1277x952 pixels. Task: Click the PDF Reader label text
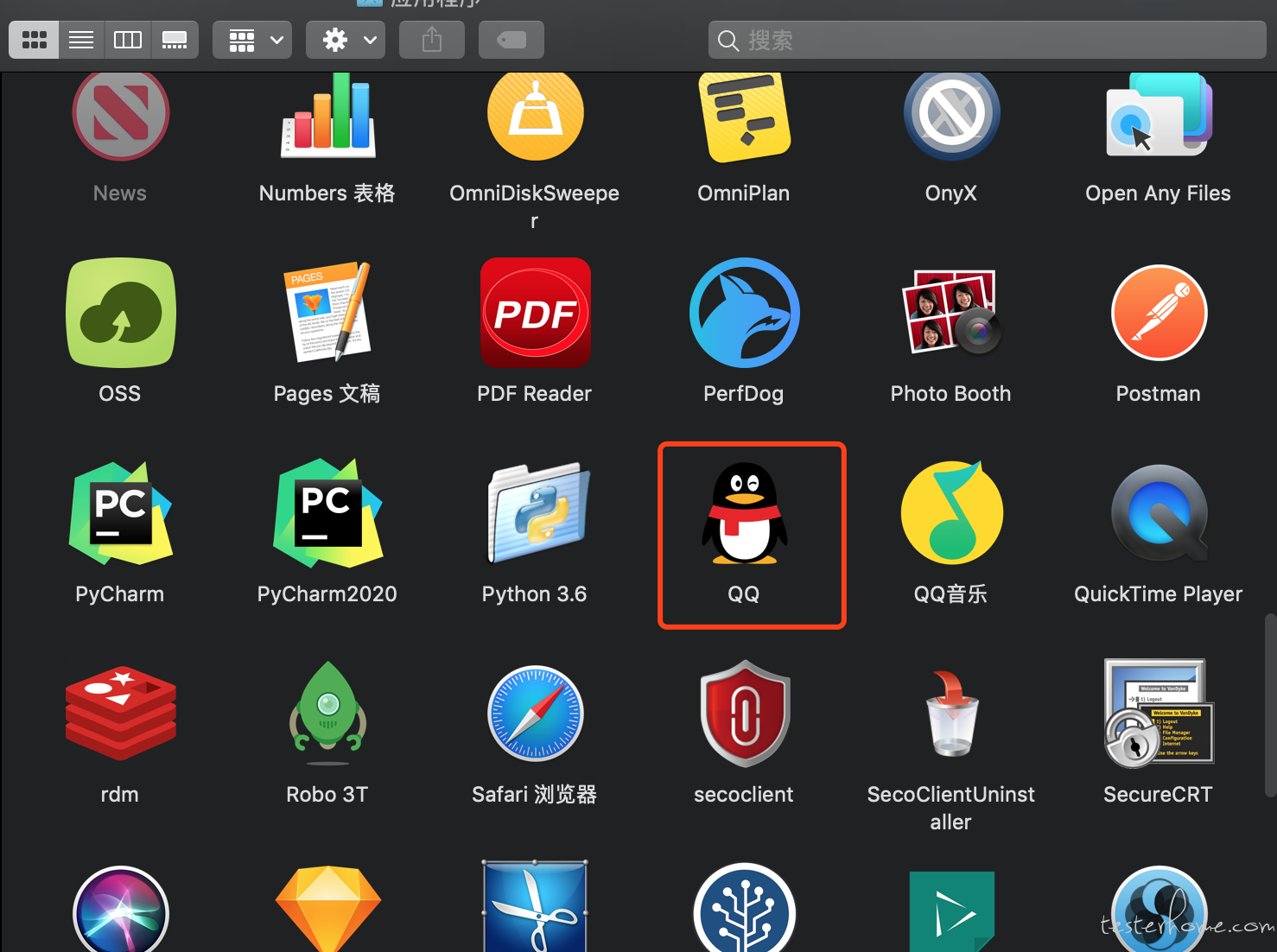coord(534,394)
